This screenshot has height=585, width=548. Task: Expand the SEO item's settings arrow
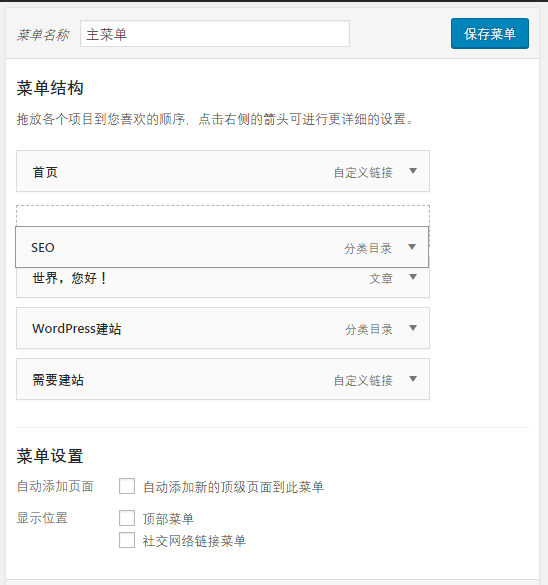412,247
